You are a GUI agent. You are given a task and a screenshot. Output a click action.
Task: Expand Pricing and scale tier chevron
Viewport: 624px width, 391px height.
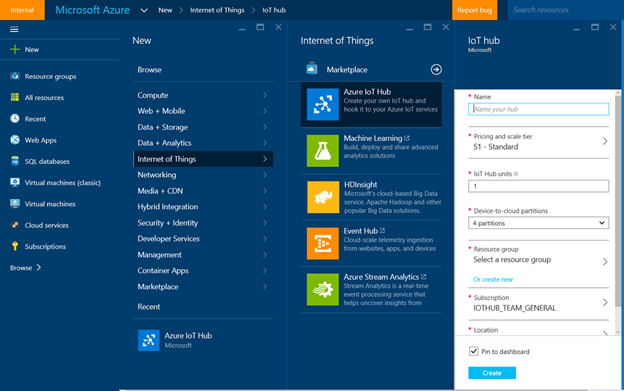point(605,141)
